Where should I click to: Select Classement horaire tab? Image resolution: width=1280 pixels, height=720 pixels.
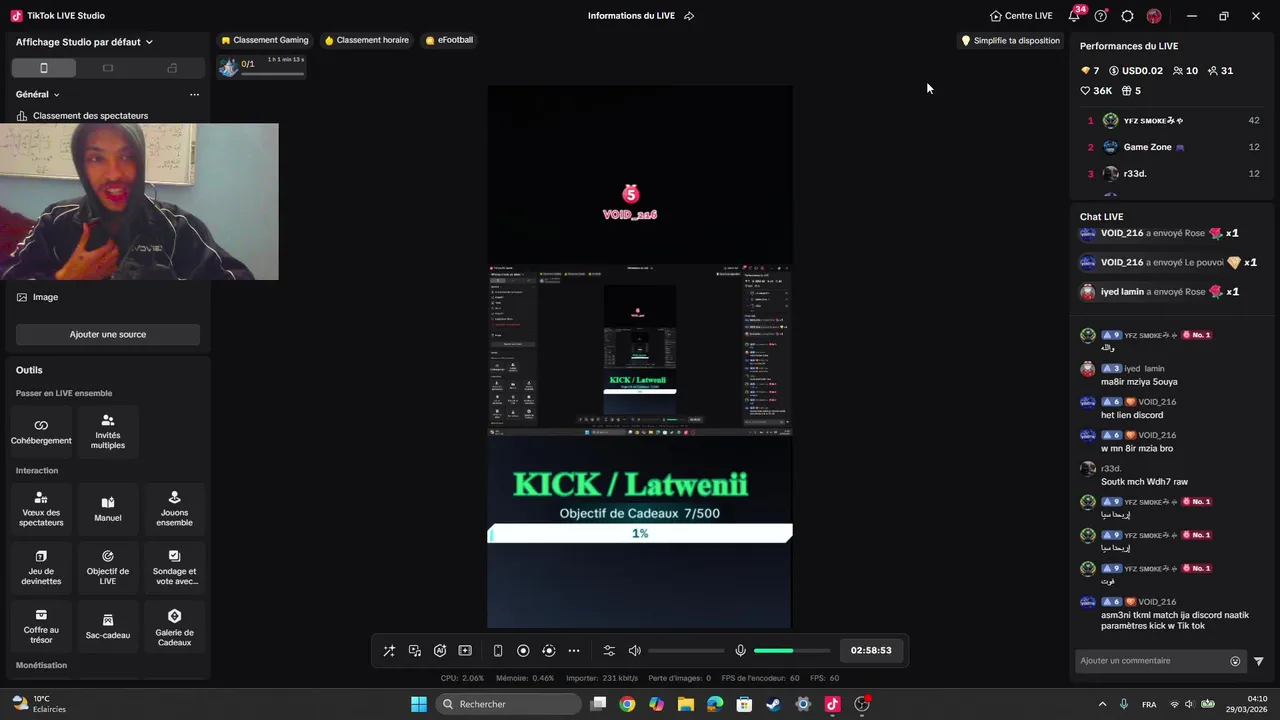pyautogui.click(x=367, y=40)
